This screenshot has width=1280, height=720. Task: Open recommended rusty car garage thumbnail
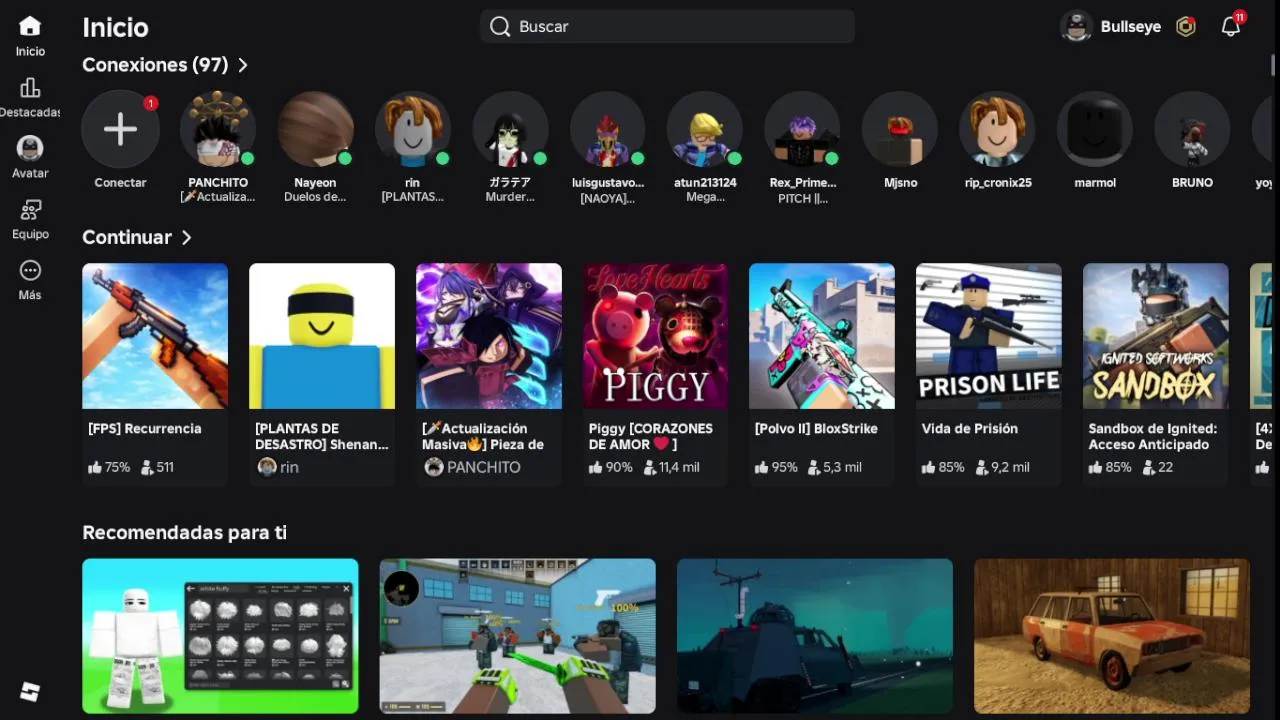click(x=1112, y=636)
